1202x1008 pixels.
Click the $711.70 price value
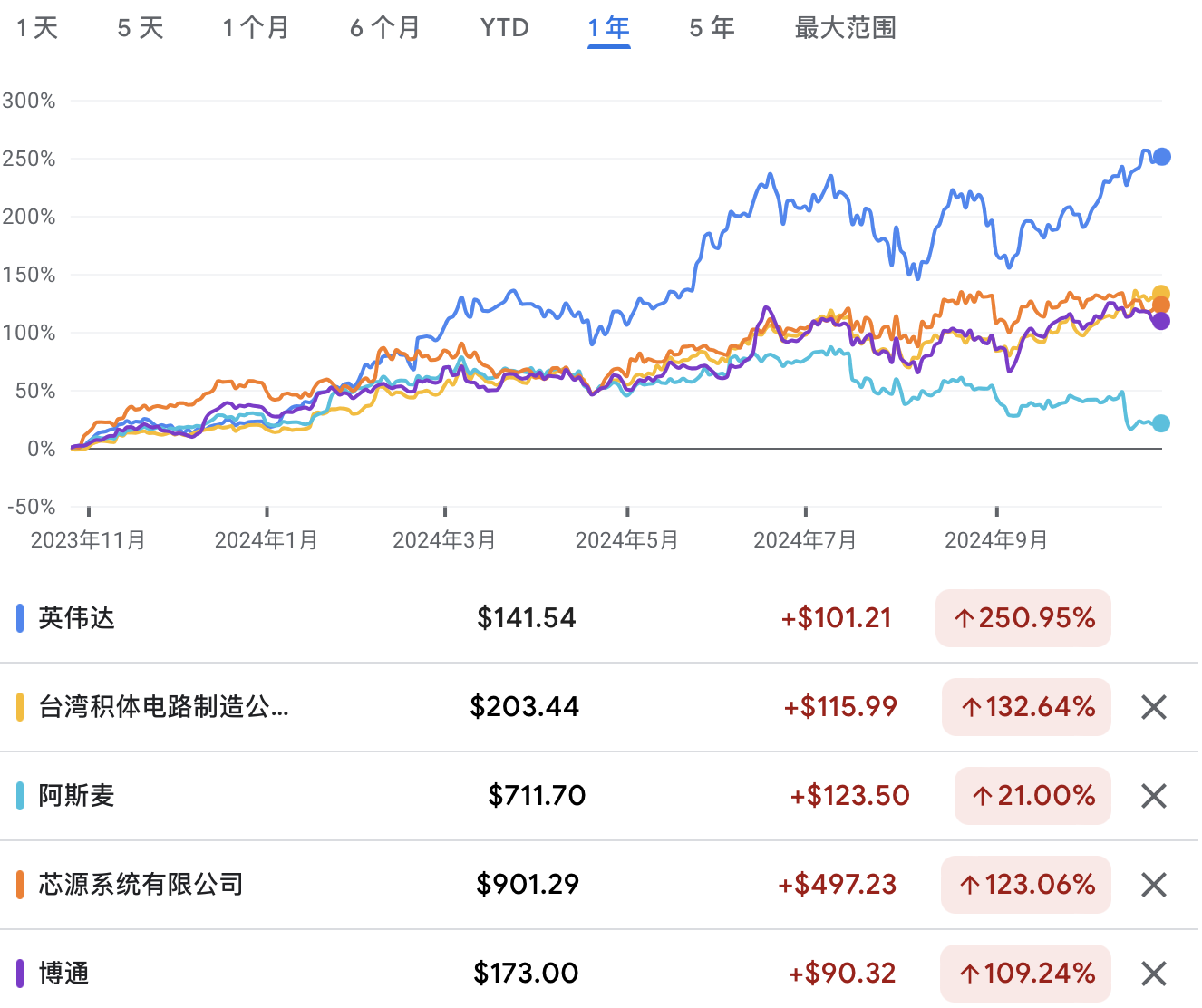point(537,796)
